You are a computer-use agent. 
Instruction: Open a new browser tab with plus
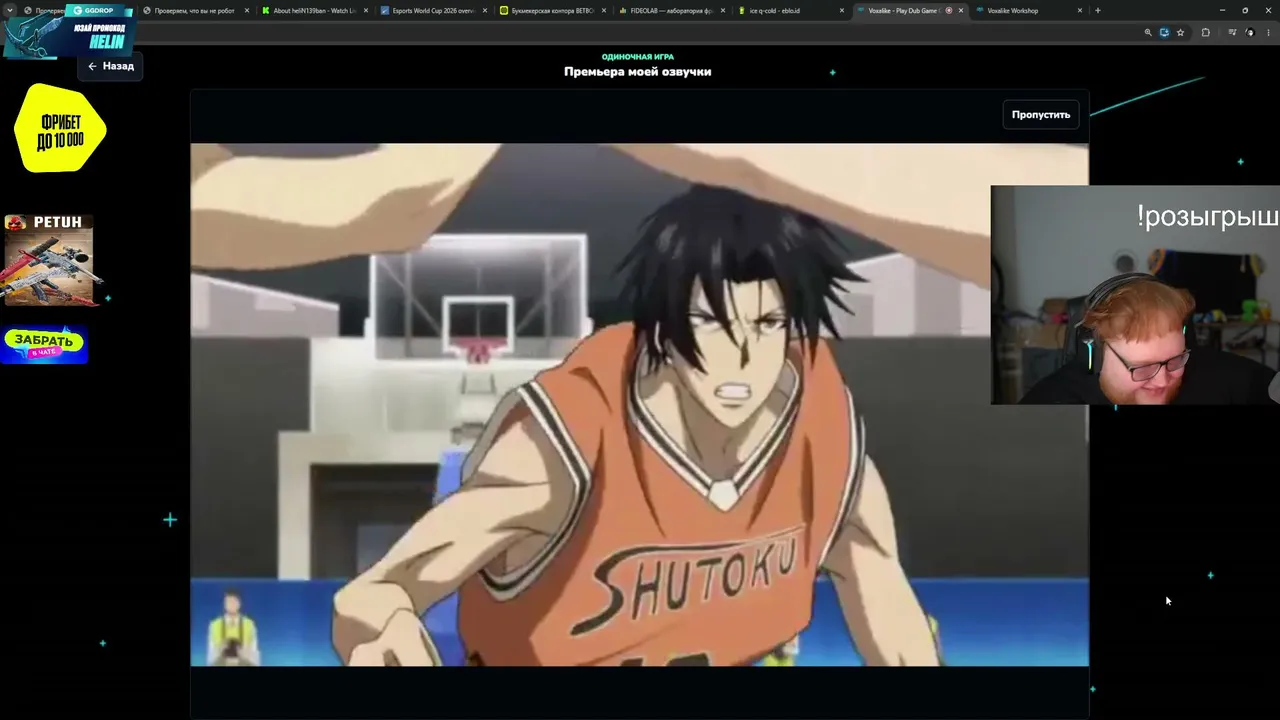point(1098,10)
